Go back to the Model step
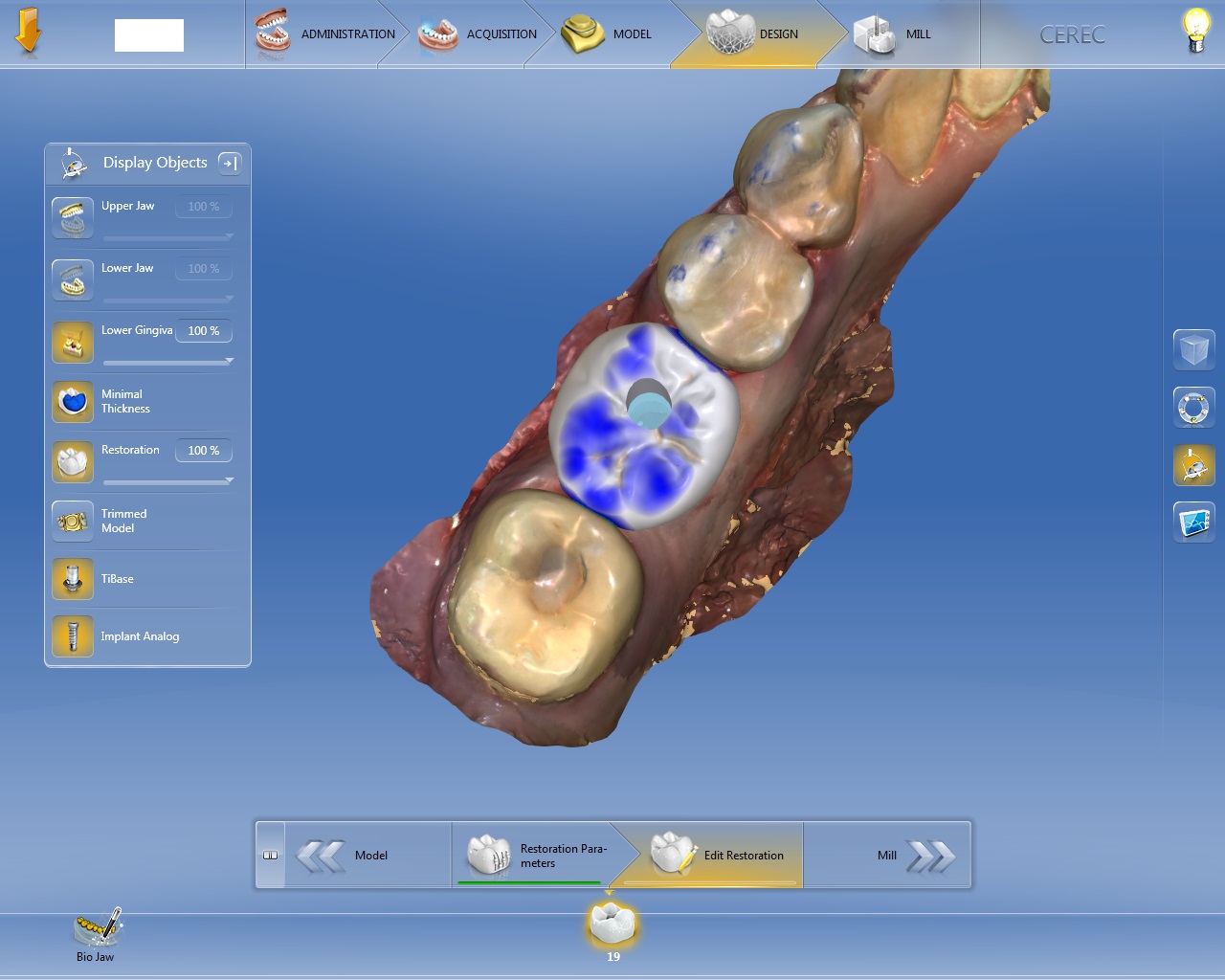This screenshot has height=980, width=1225. (345, 856)
